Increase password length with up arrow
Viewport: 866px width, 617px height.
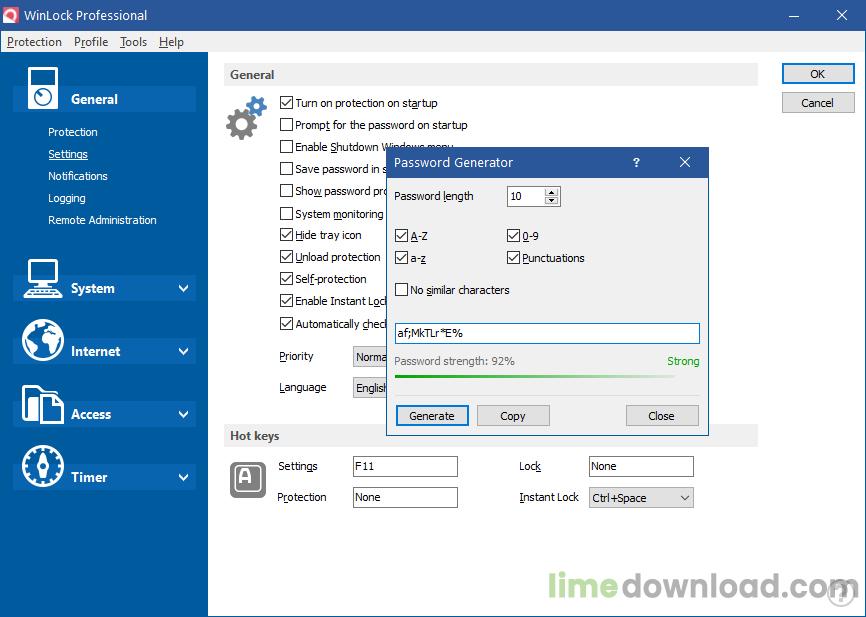551,192
